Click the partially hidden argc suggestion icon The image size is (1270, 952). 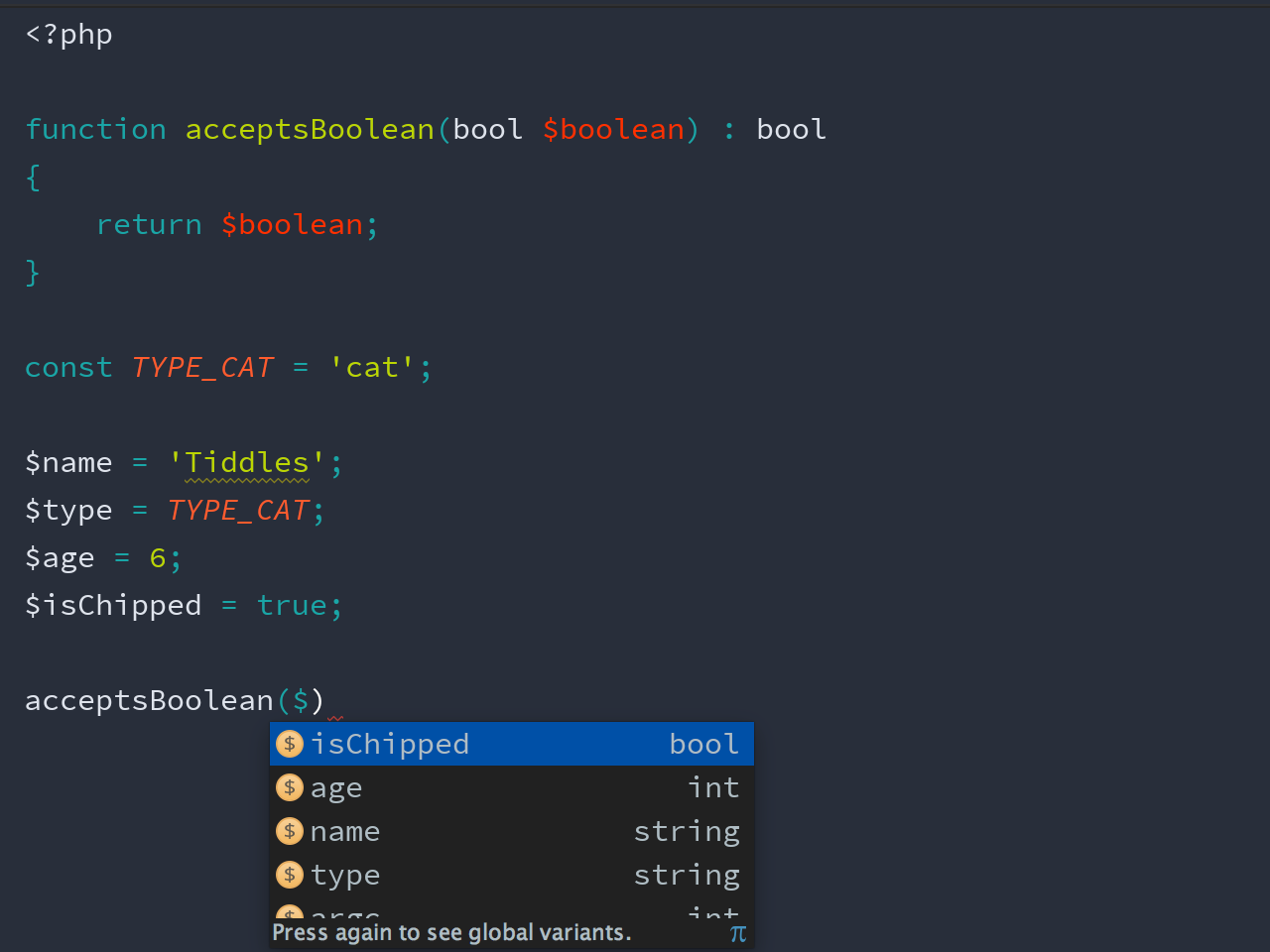coord(290,912)
